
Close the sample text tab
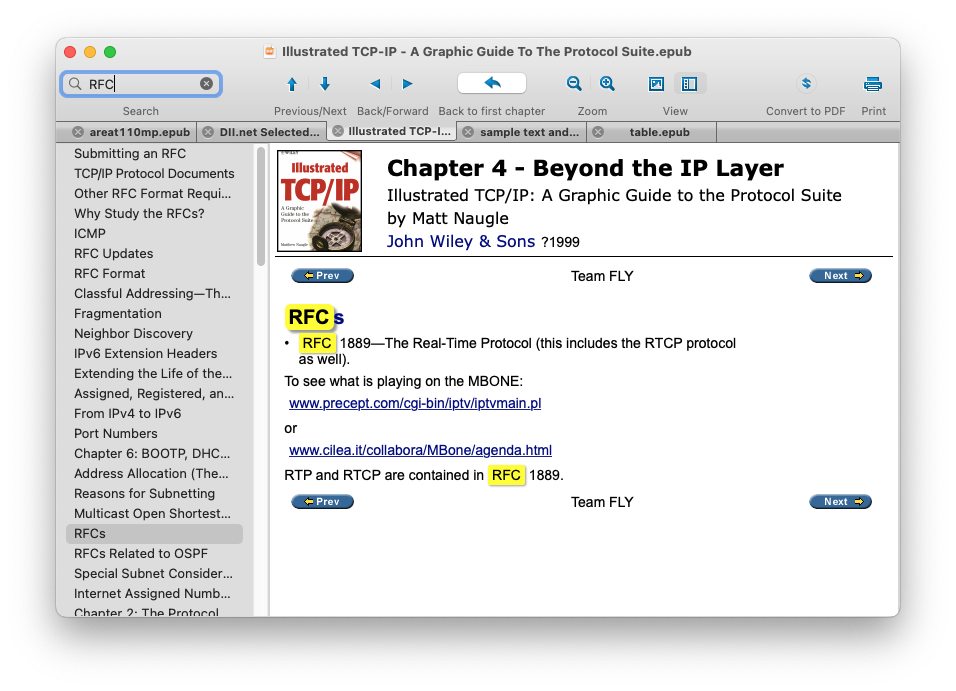coord(467,132)
